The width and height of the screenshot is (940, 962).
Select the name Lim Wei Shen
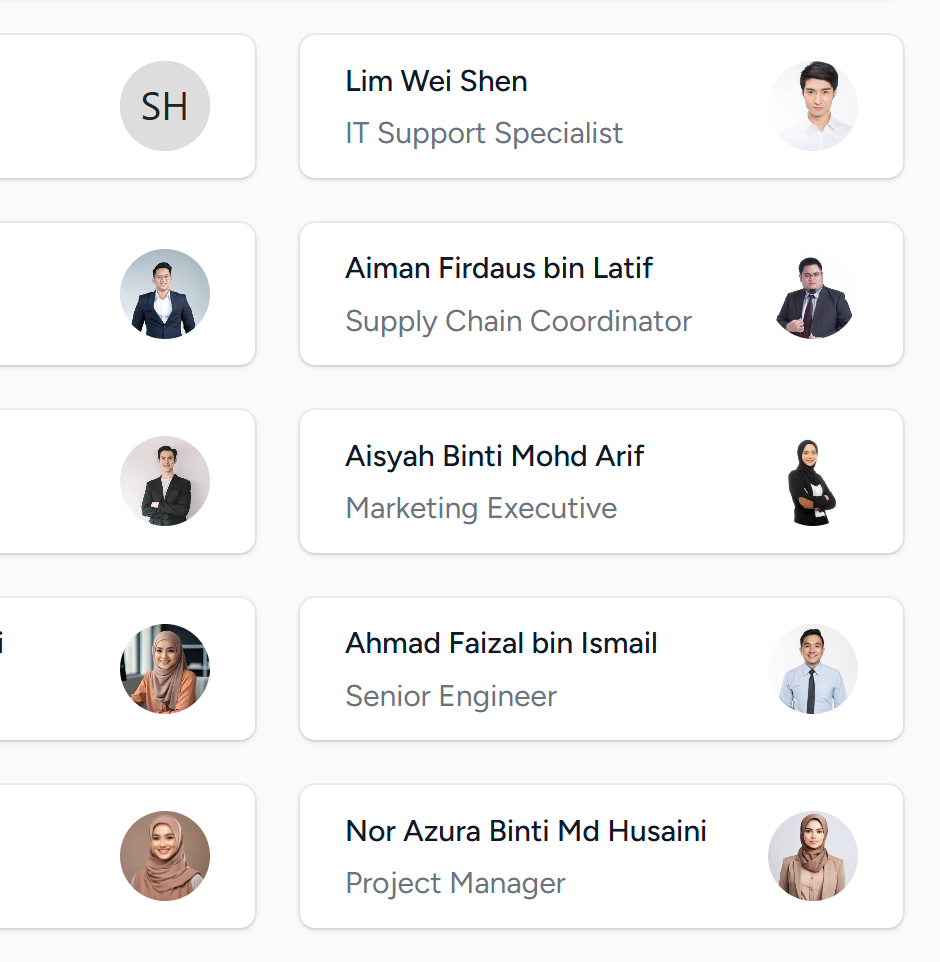click(x=436, y=81)
